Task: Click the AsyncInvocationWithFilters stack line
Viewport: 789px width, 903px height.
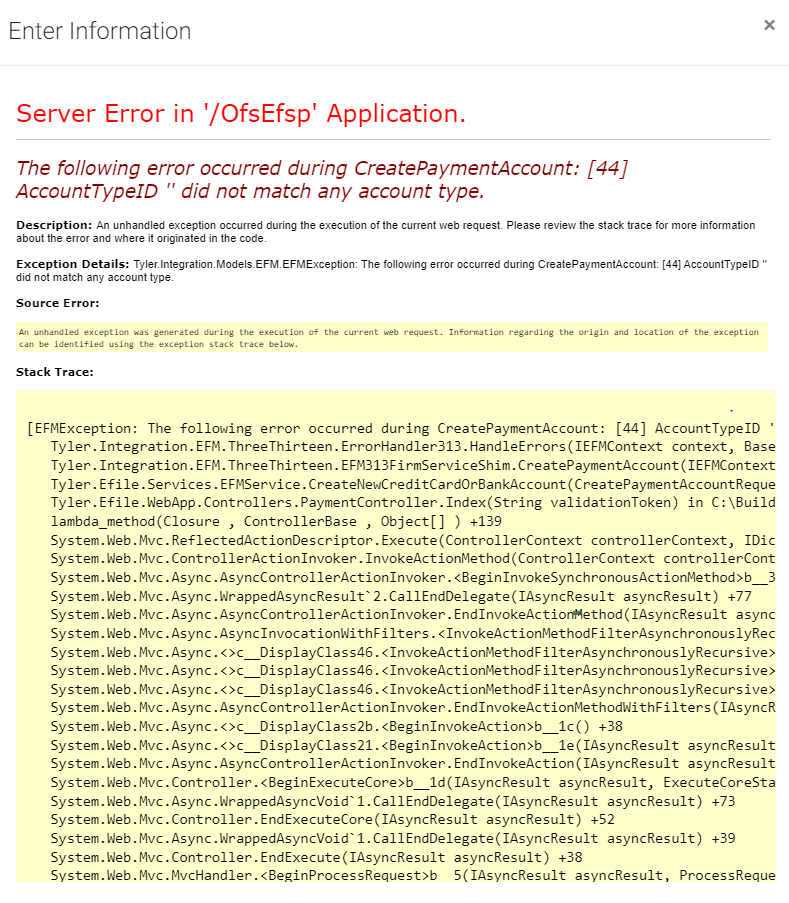Action: 413,633
